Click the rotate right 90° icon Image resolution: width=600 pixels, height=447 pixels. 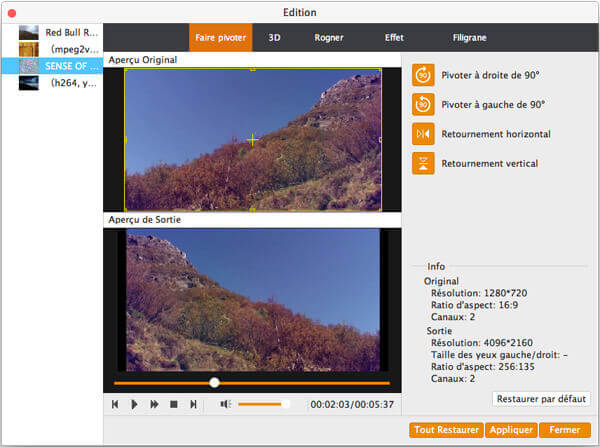click(423, 75)
